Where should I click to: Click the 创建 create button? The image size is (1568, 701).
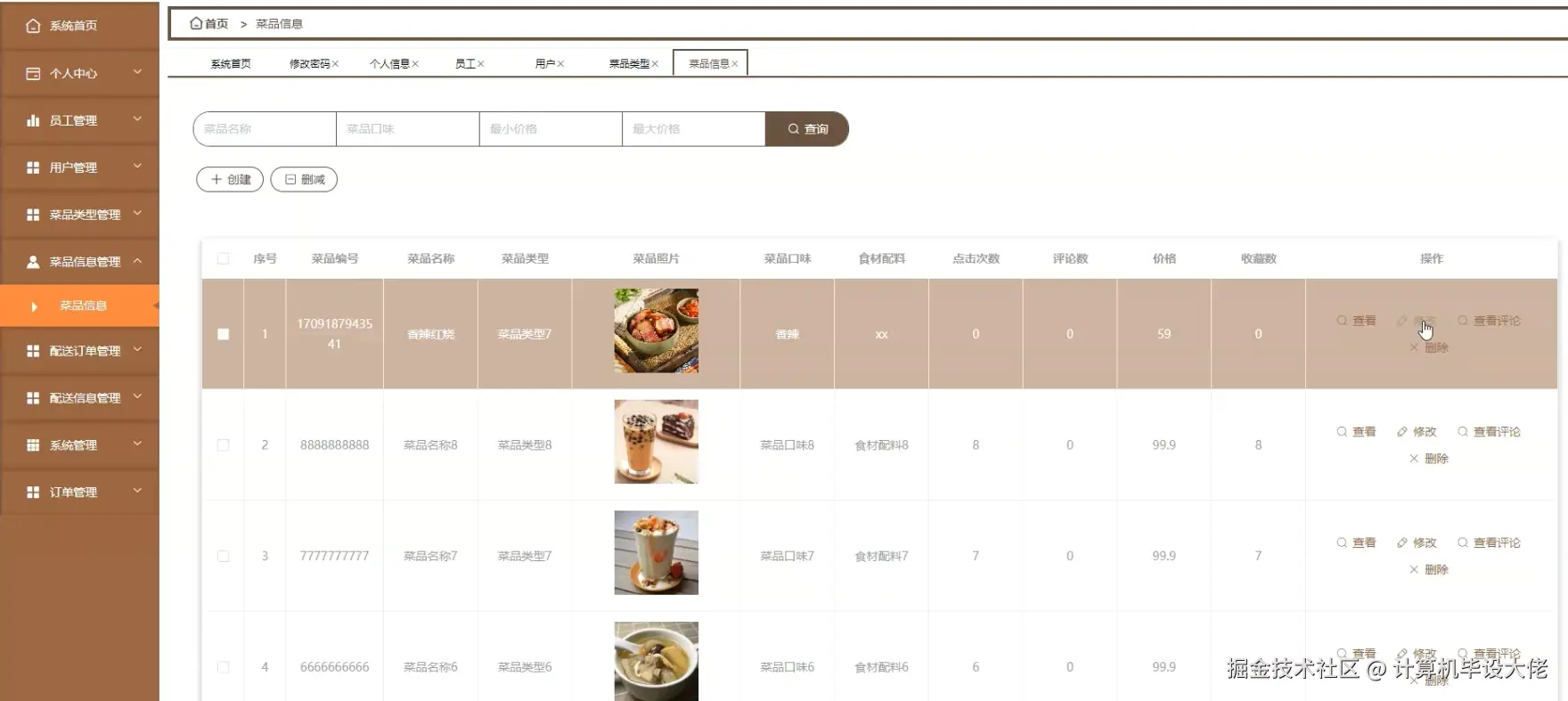click(230, 180)
